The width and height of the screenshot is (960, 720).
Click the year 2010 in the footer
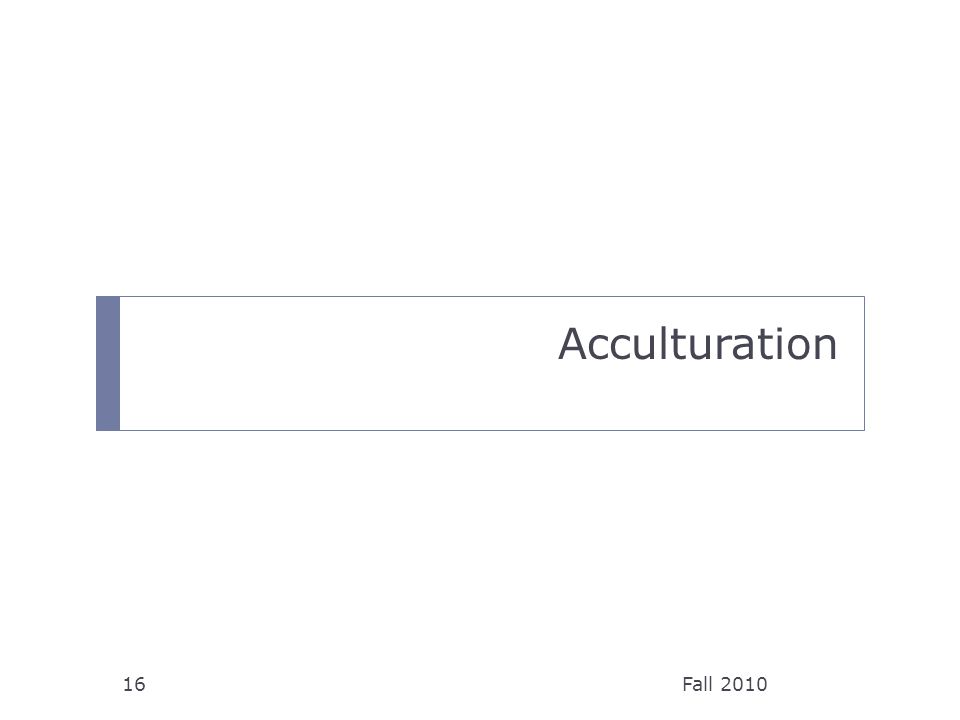(x=744, y=684)
